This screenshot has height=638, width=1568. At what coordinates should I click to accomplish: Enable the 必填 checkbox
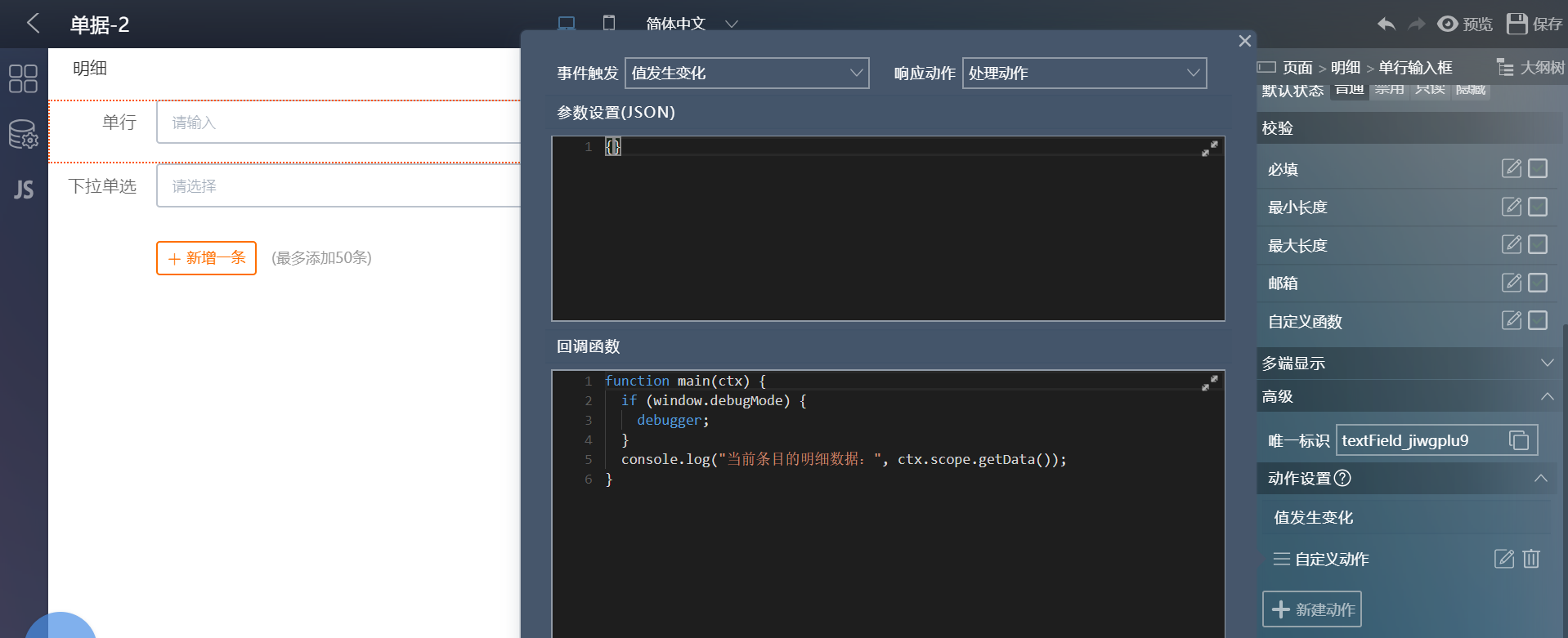point(1538,168)
